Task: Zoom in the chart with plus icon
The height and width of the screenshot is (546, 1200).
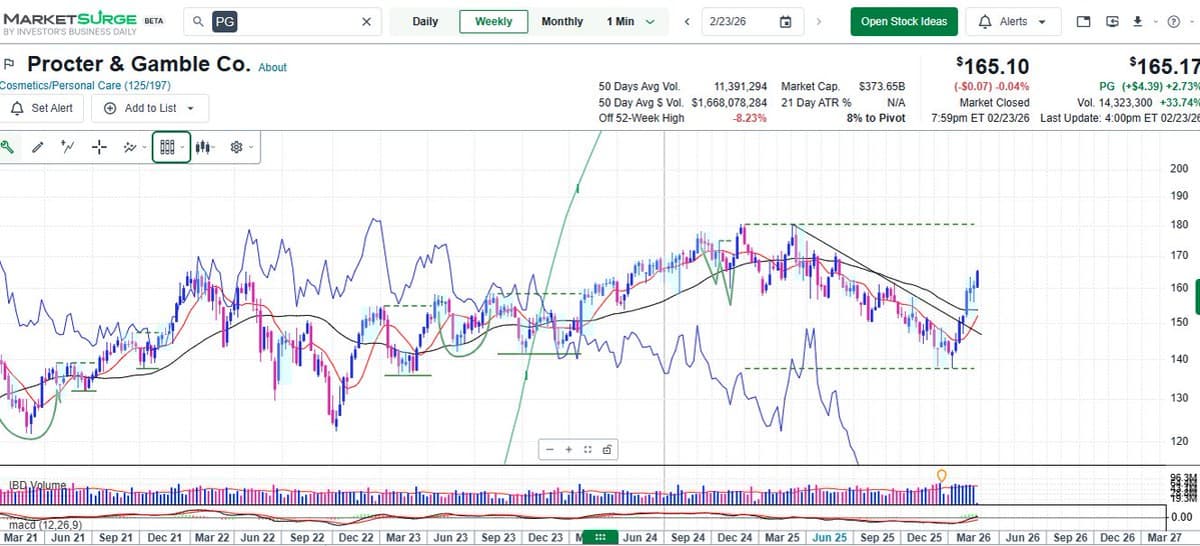Action: point(569,450)
